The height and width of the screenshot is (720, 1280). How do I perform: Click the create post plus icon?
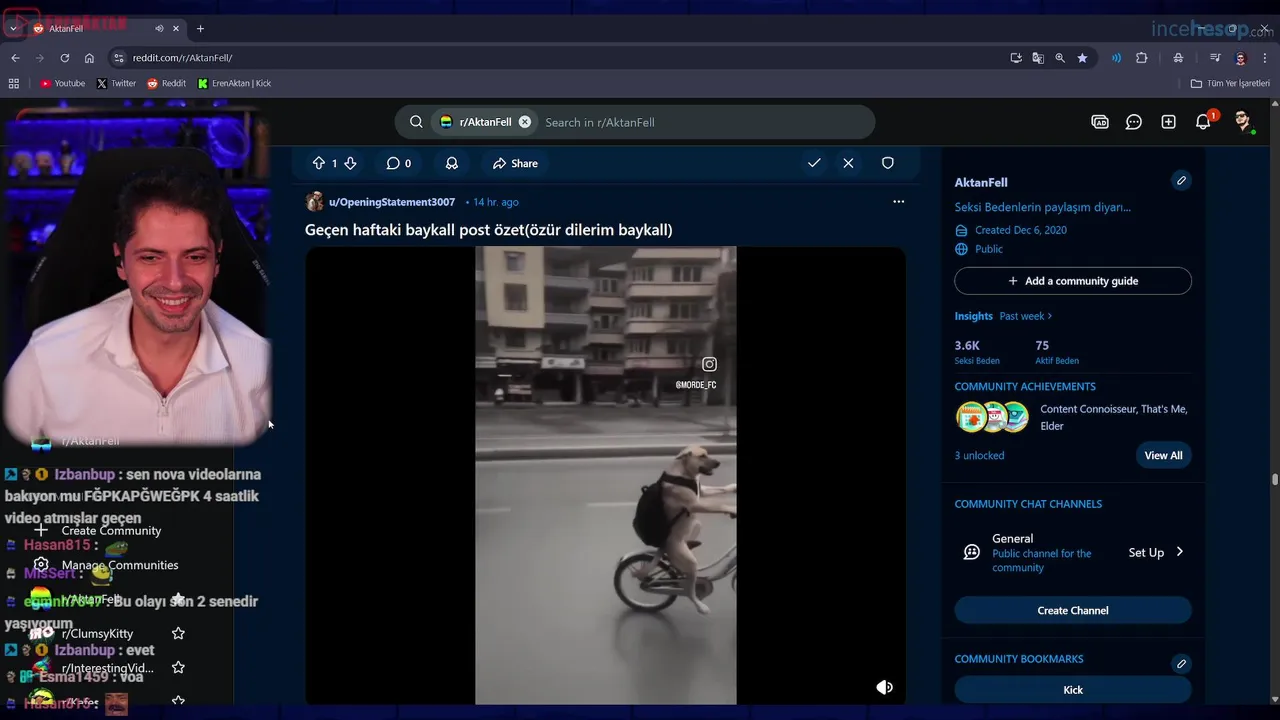coord(1168,122)
